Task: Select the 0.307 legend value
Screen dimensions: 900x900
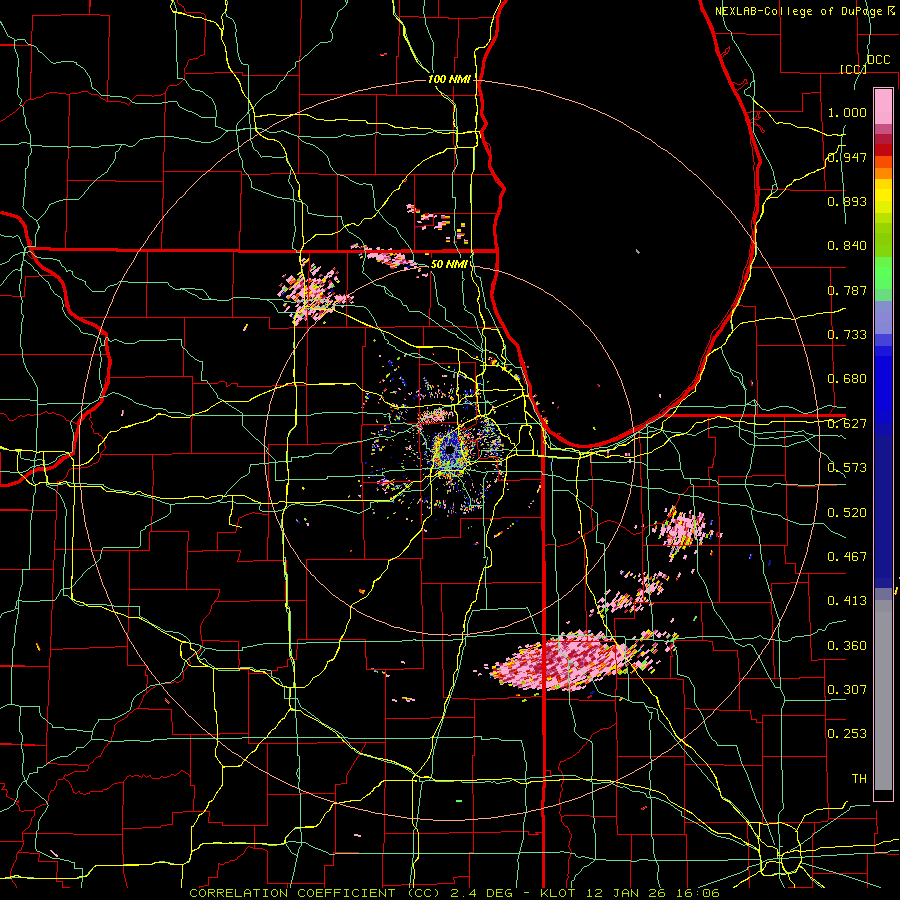Action: [x=847, y=689]
